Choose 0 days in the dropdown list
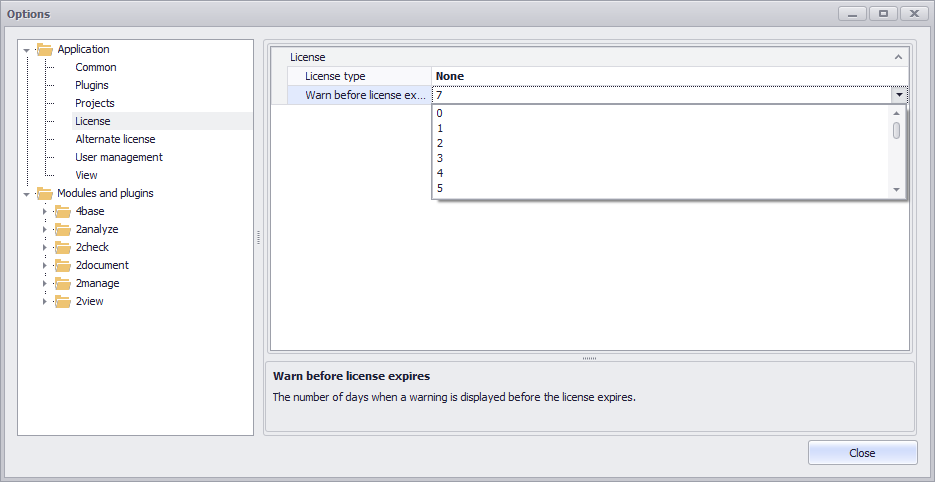The width and height of the screenshot is (935, 482). pyautogui.click(x=440, y=113)
